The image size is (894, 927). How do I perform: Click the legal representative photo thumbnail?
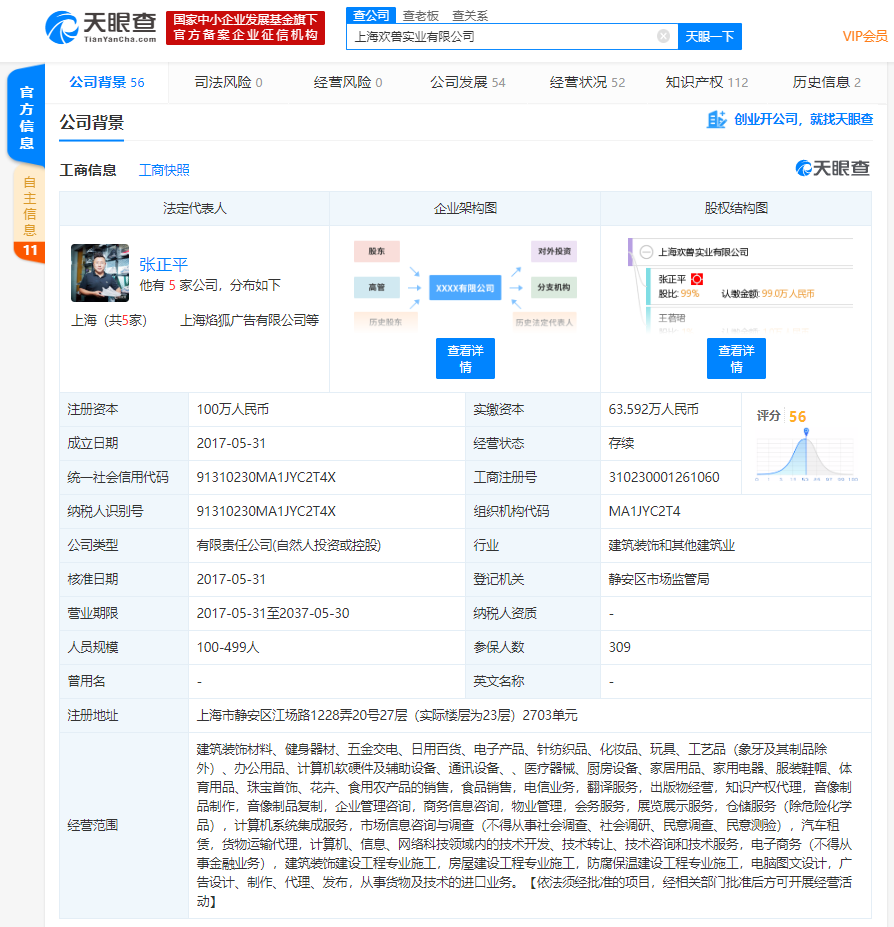(100, 273)
